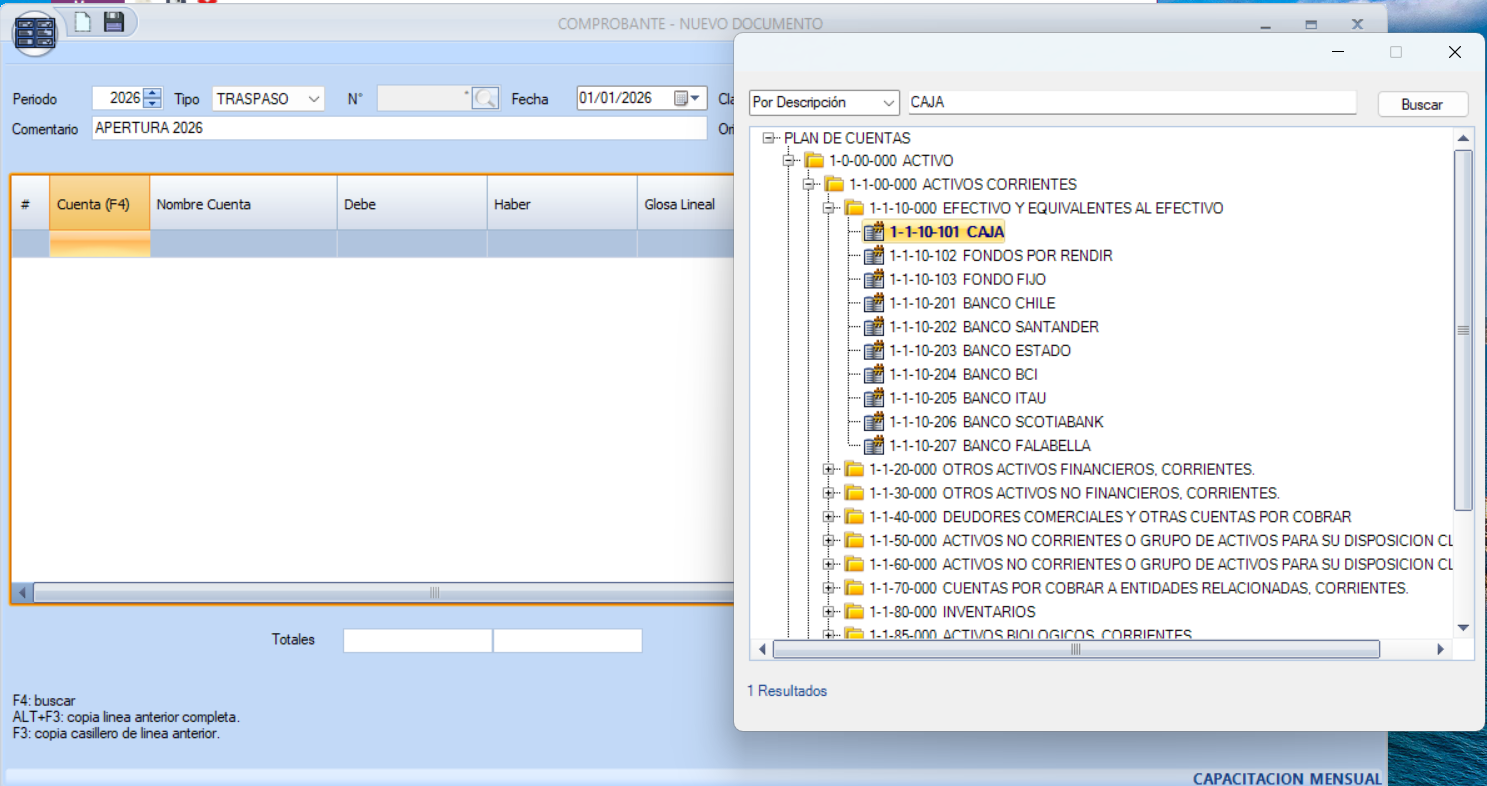Select account icon for 1-1-10-201 BANCO CHILE
Viewport: 1487px width, 786px height.
pyautogui.click(x=873, y=303)
